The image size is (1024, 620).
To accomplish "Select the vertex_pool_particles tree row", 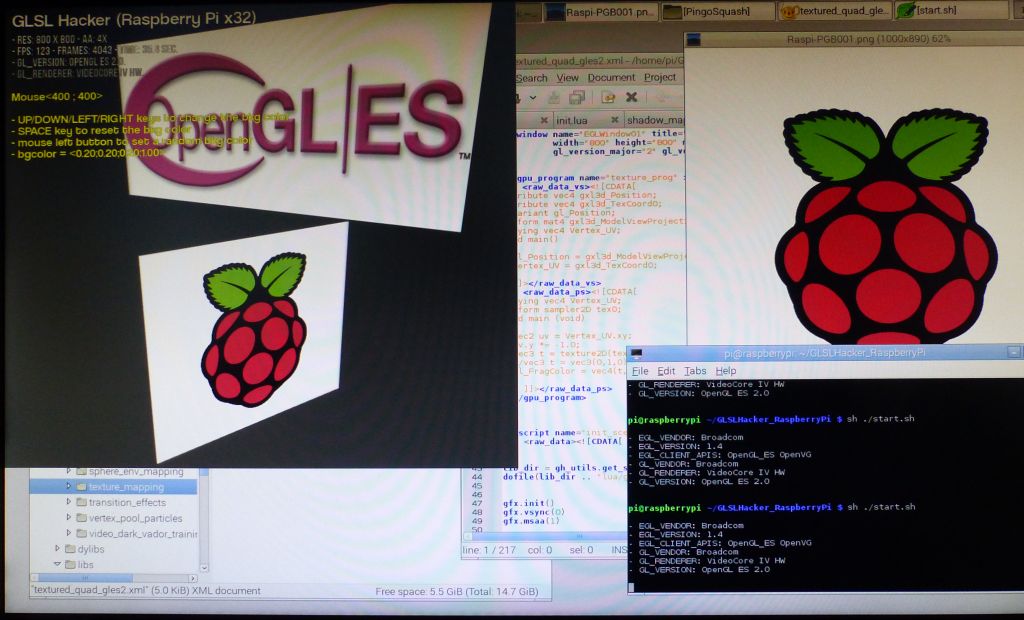I will 114,518.
